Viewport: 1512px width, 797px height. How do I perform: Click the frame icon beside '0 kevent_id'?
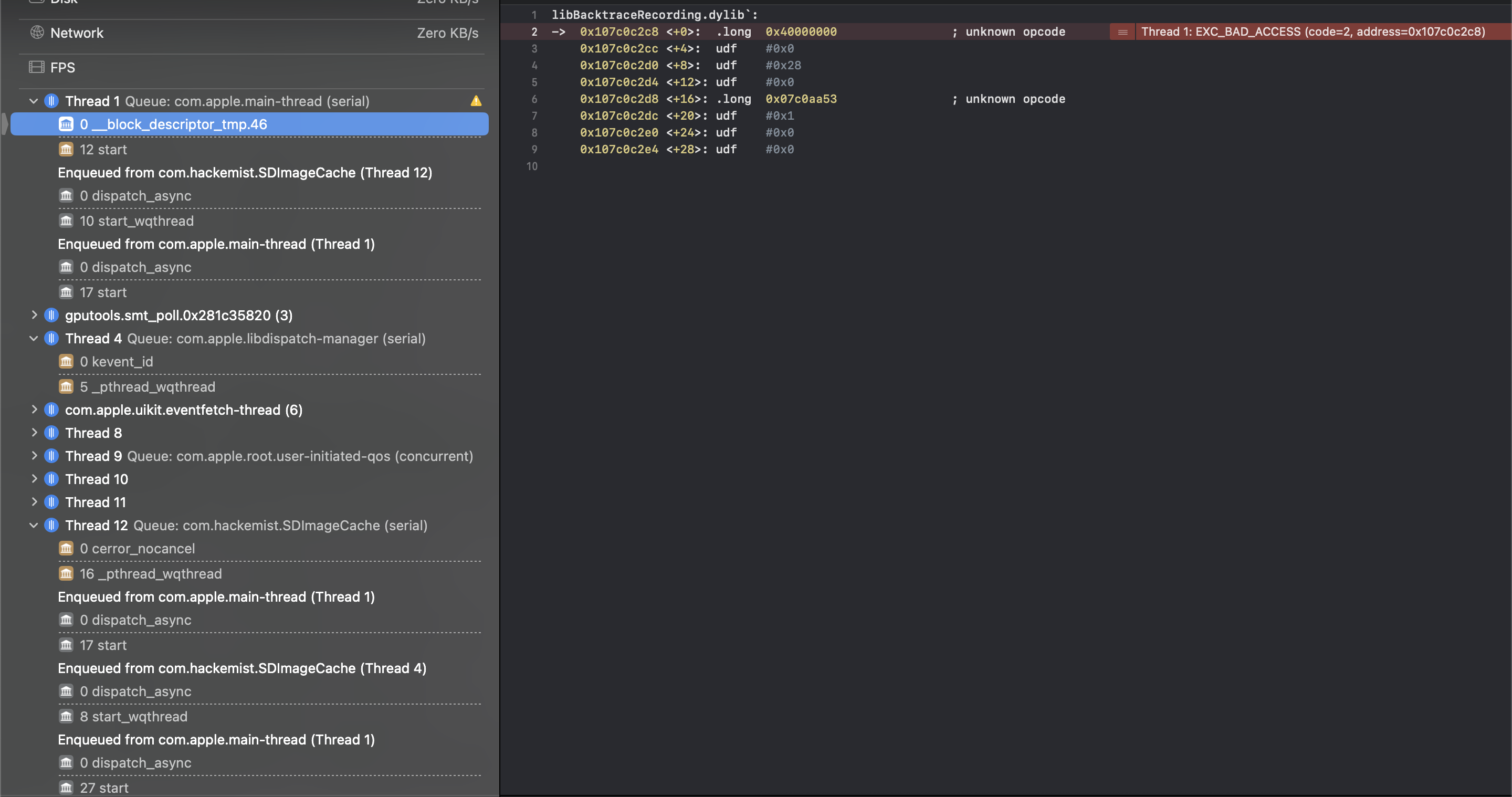pyautogui.click(x=66, y=362)
